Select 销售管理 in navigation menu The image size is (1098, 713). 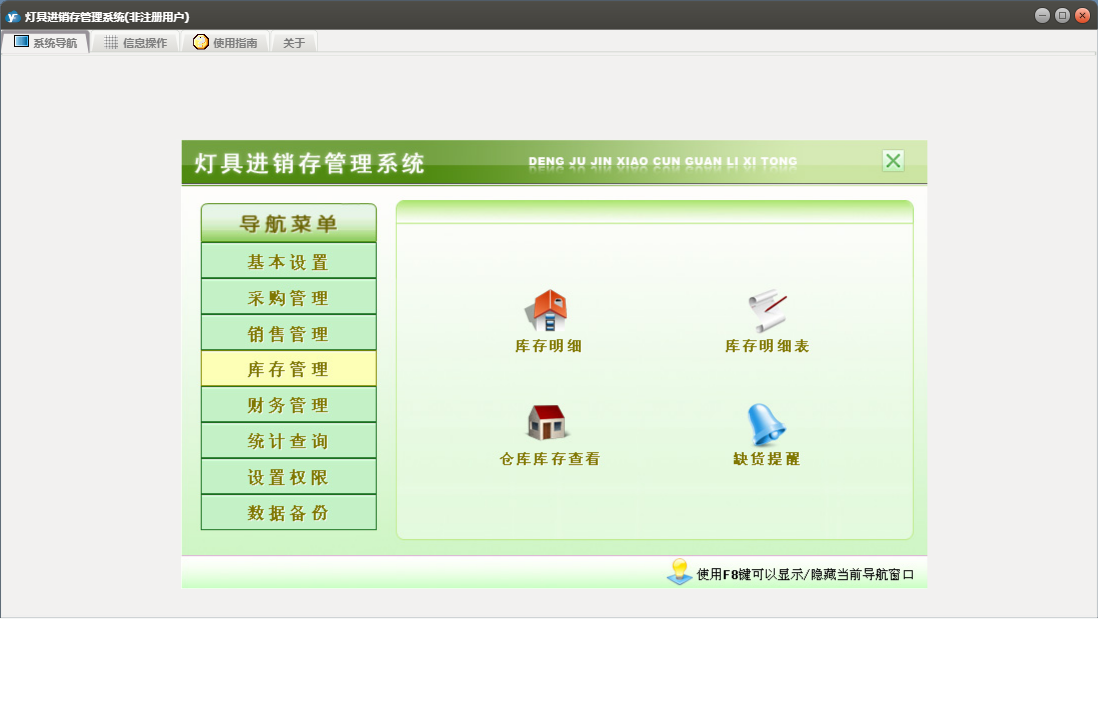[x=289, y=333]
